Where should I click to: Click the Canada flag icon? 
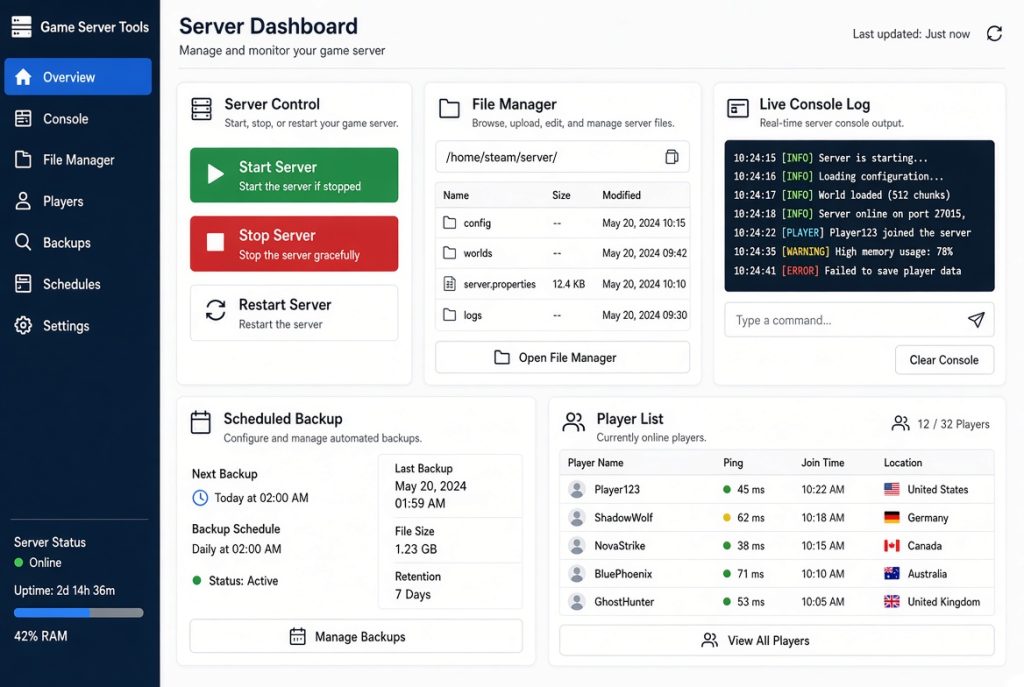pos(891,545)
